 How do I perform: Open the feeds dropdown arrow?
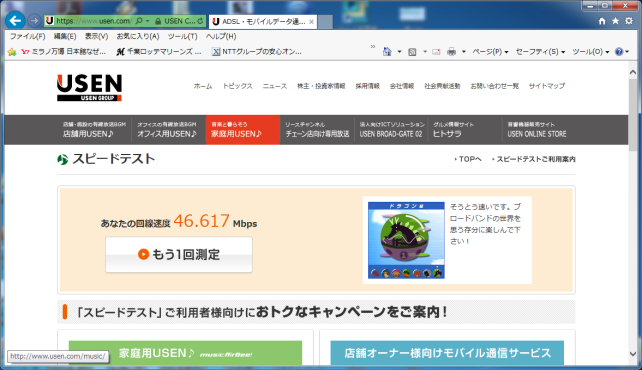pos(425,52)
